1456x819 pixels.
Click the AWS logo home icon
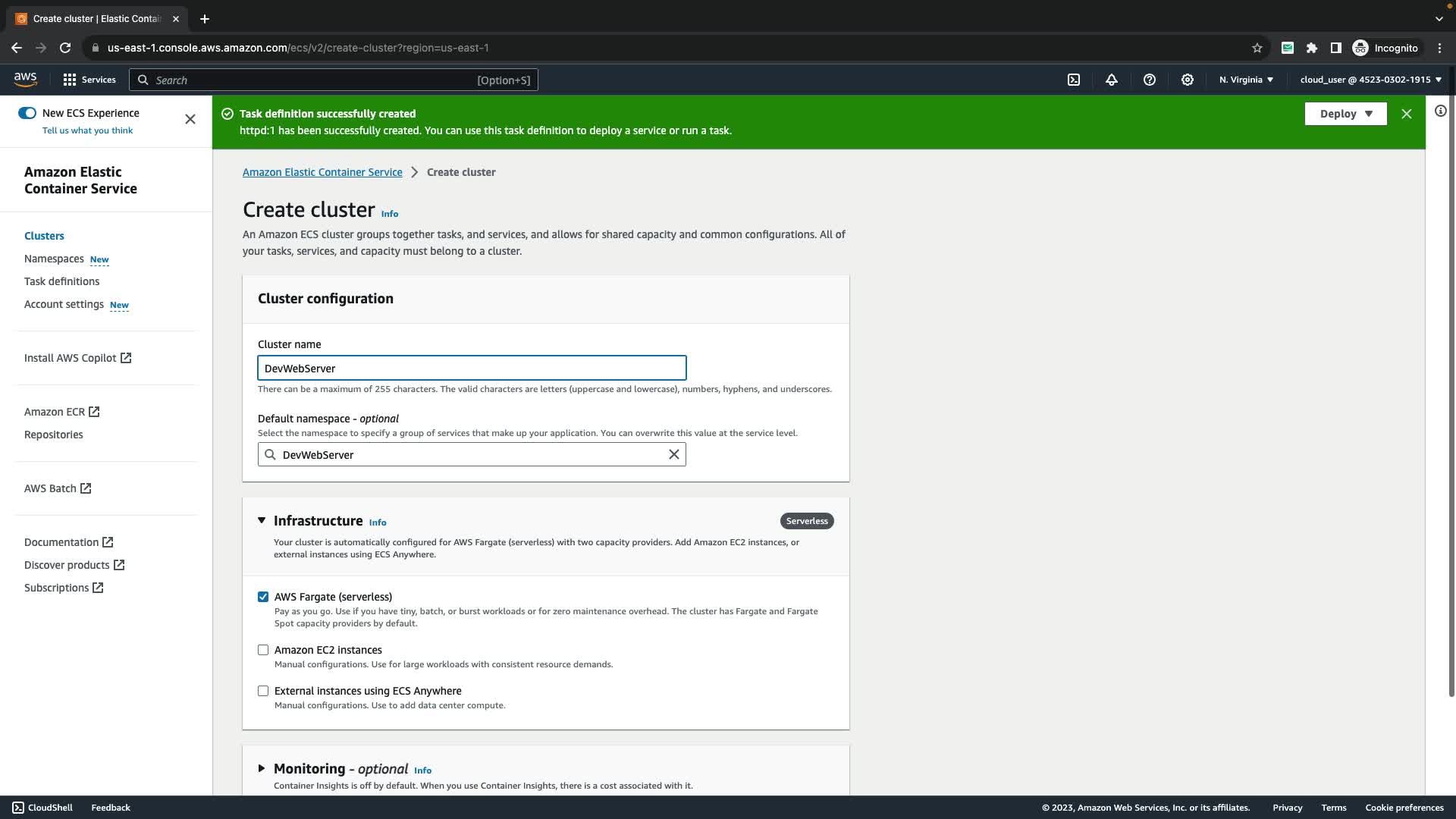25,79
